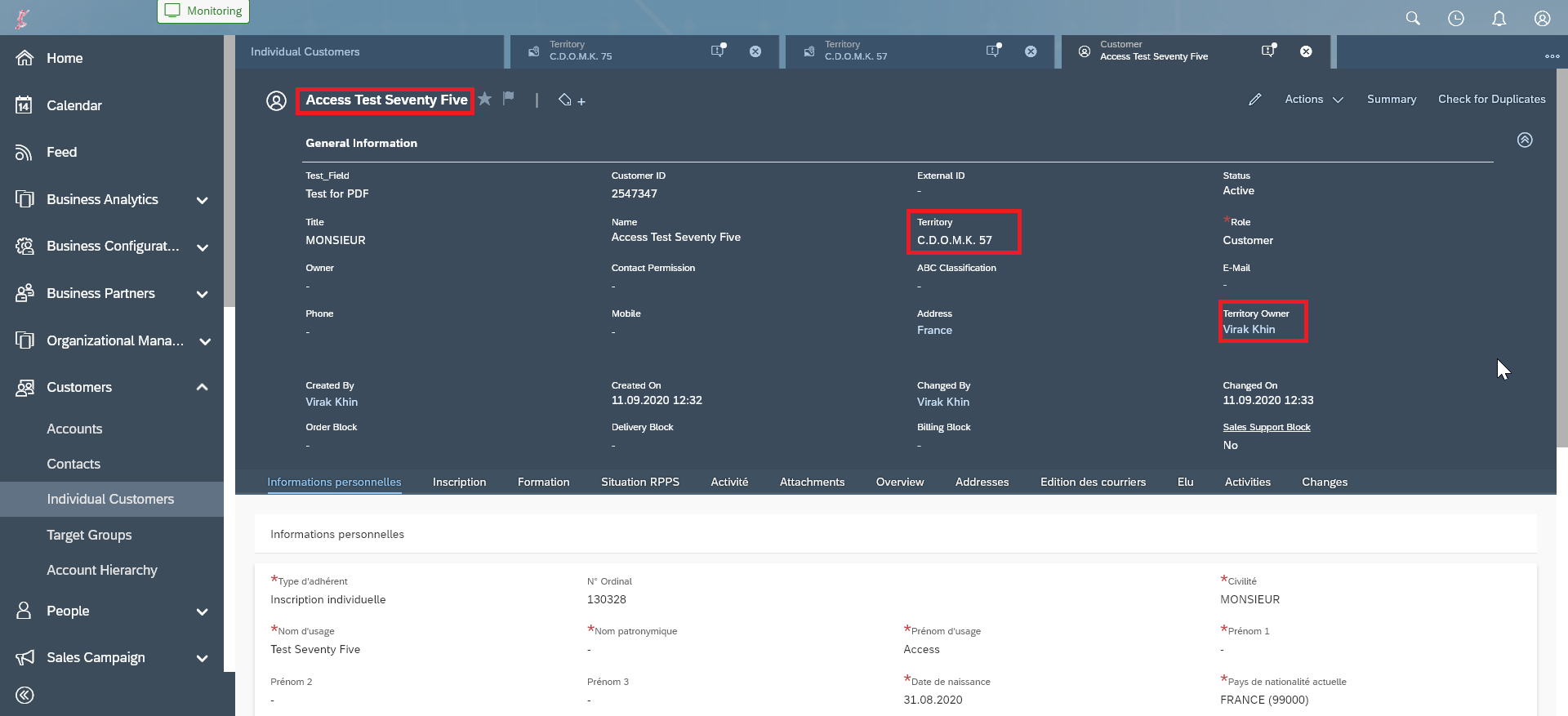Viewport: 1568px width, 716px height.
Task: Close the C.D.O.M.K. 75 tab
Action: pyautogui.click(x=755, y=51)
